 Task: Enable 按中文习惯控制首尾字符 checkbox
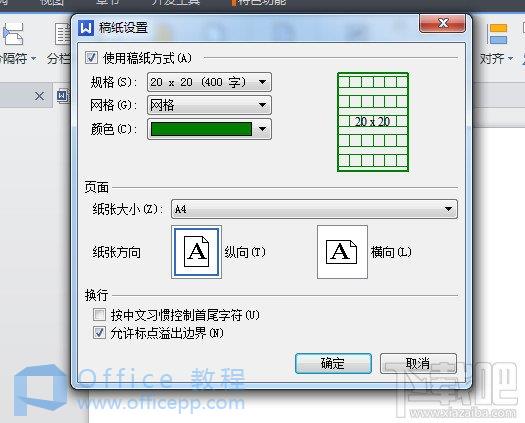coord(99,315)
